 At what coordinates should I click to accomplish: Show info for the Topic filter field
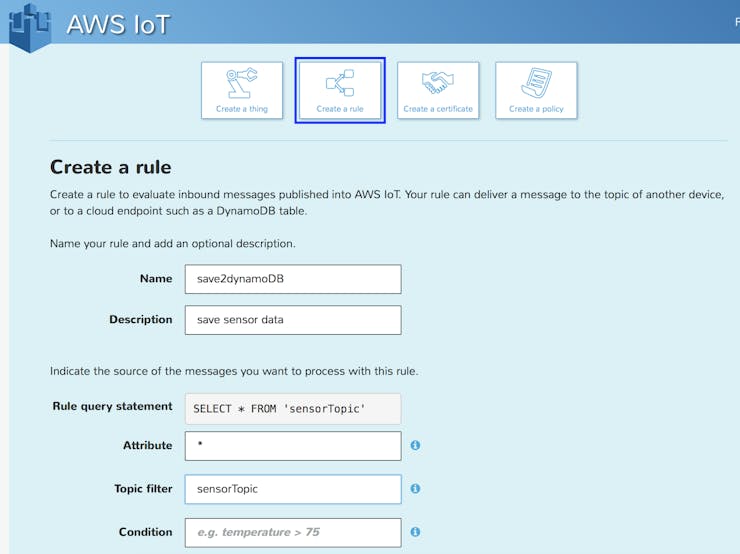pyautogui.click(x=415, y=488)
